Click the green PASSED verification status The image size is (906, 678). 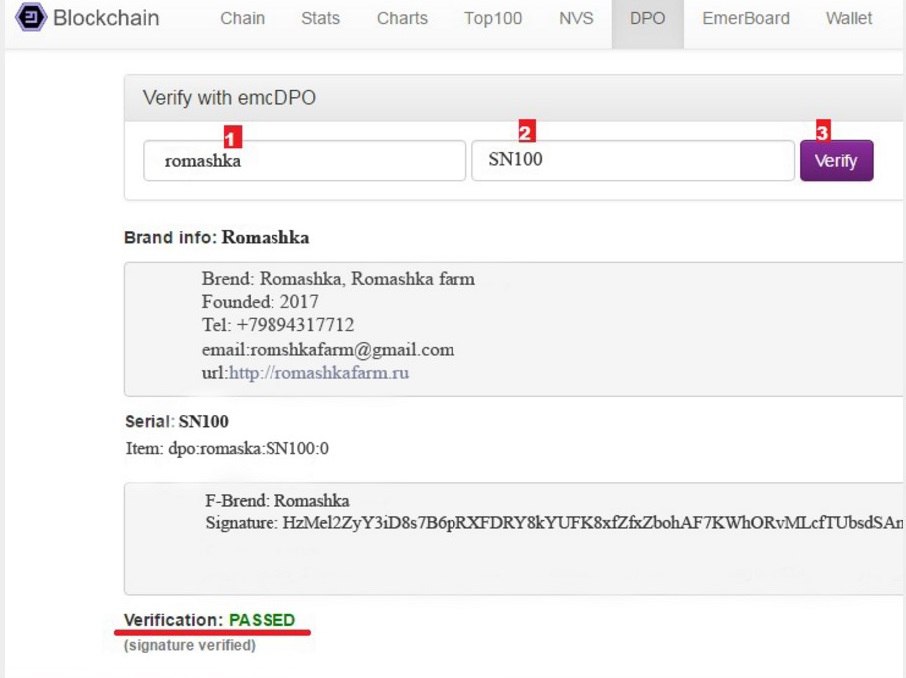(x=262, y=620)
